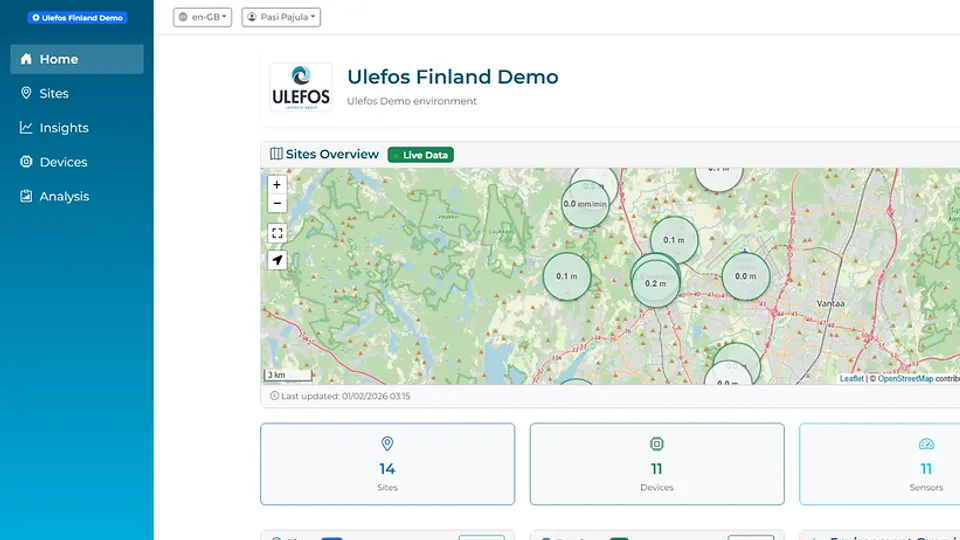Zoom in on the map with plus
Screen dimensions: 960x540
(x=277, y=184)
